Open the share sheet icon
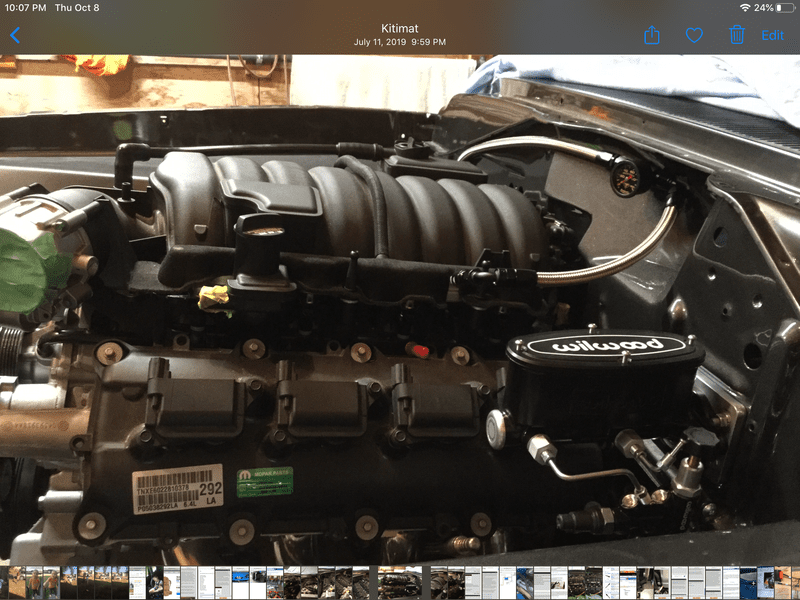The height and width of the screenshot is (600, 800). (652, 35)
